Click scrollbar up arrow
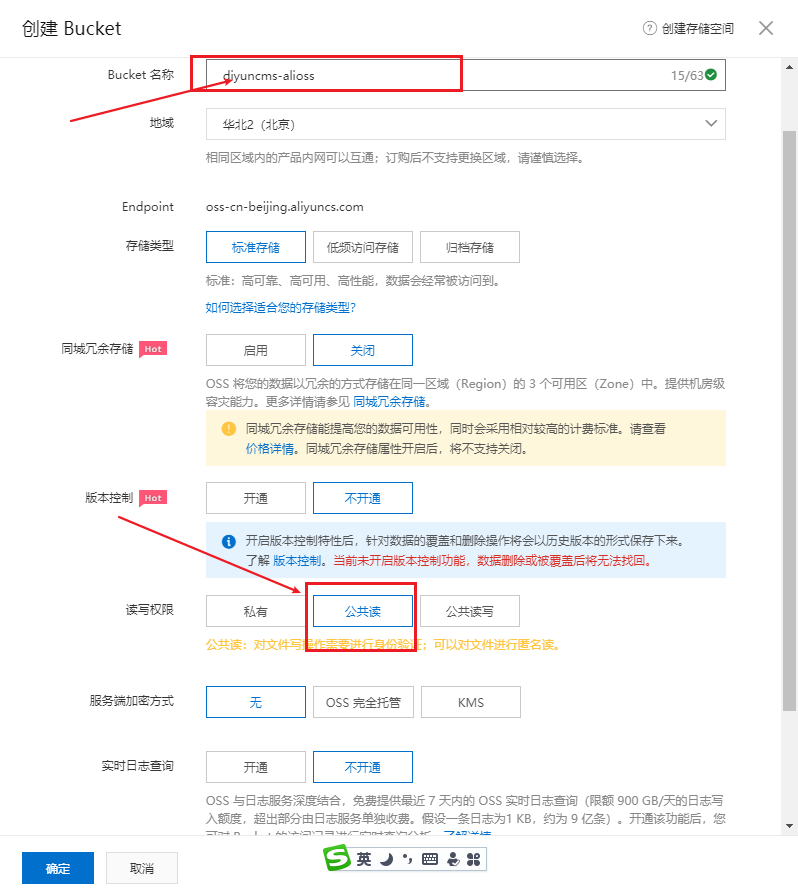This screenshot has width=798, height=889. (x=789, y=67)
